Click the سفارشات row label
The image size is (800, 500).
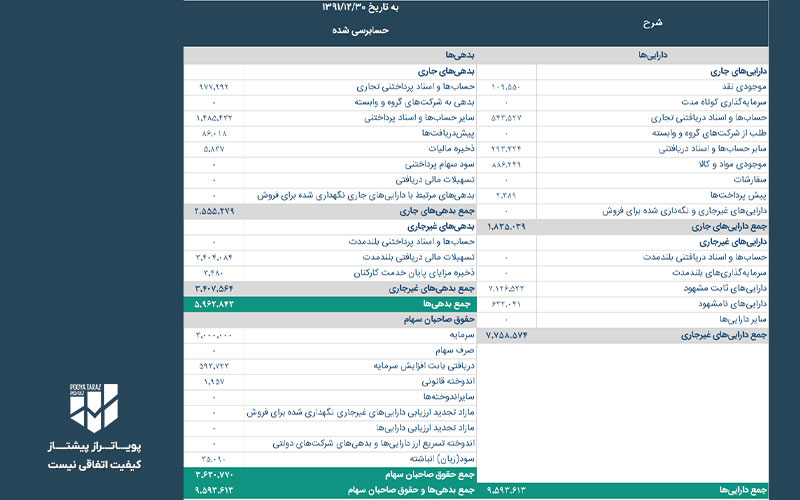coord(750,180)
